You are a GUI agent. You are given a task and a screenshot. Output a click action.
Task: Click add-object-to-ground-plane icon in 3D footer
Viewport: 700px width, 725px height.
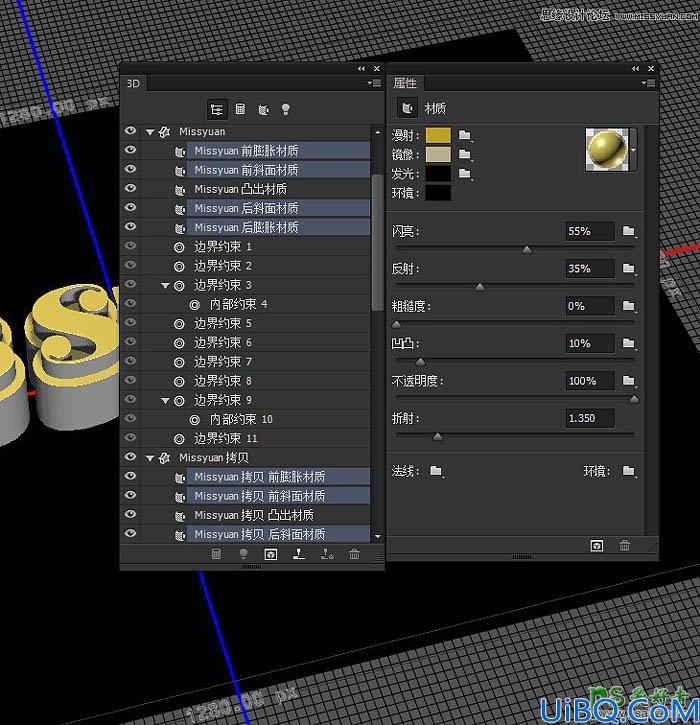pos(299,554)
